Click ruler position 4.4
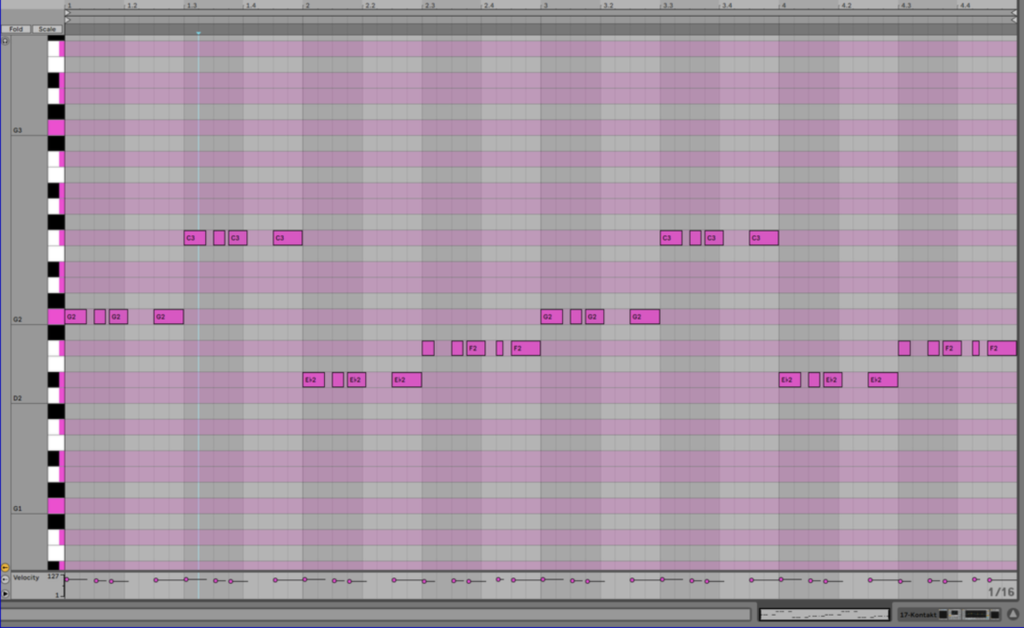 pos(965,5)
